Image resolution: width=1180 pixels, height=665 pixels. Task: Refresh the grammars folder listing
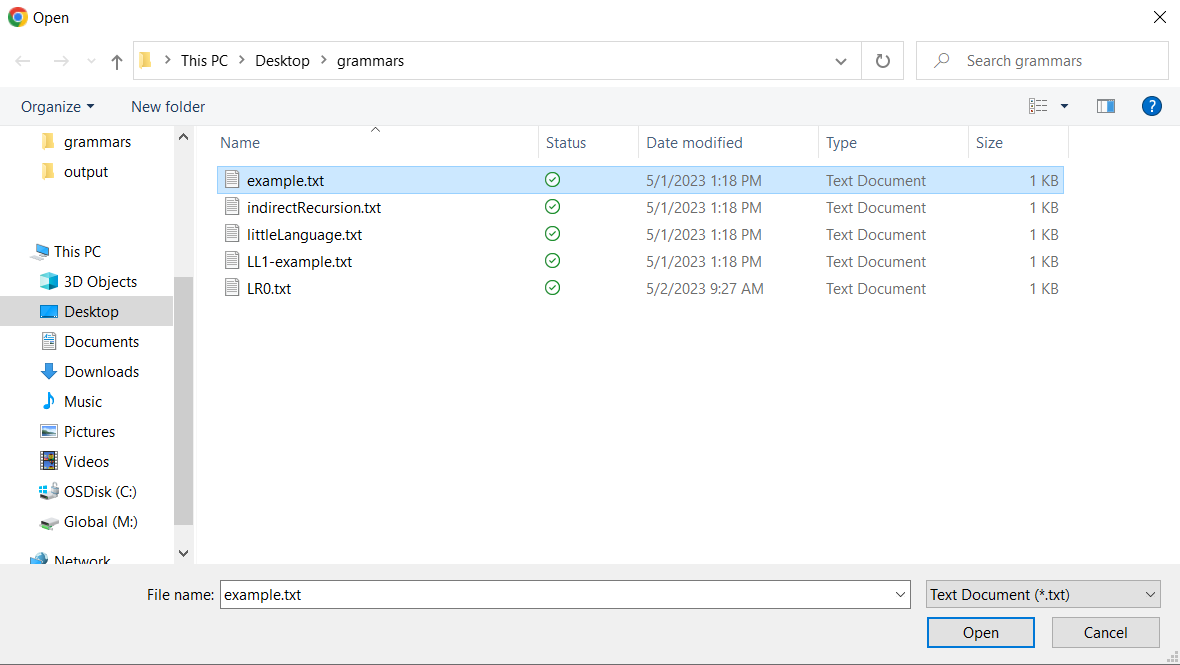[882, 61]
